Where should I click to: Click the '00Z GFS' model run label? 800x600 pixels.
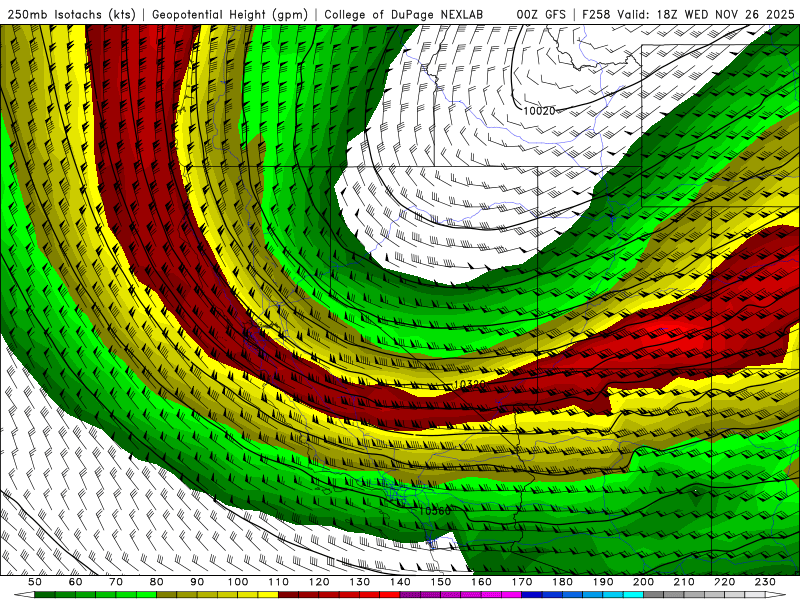541,15
